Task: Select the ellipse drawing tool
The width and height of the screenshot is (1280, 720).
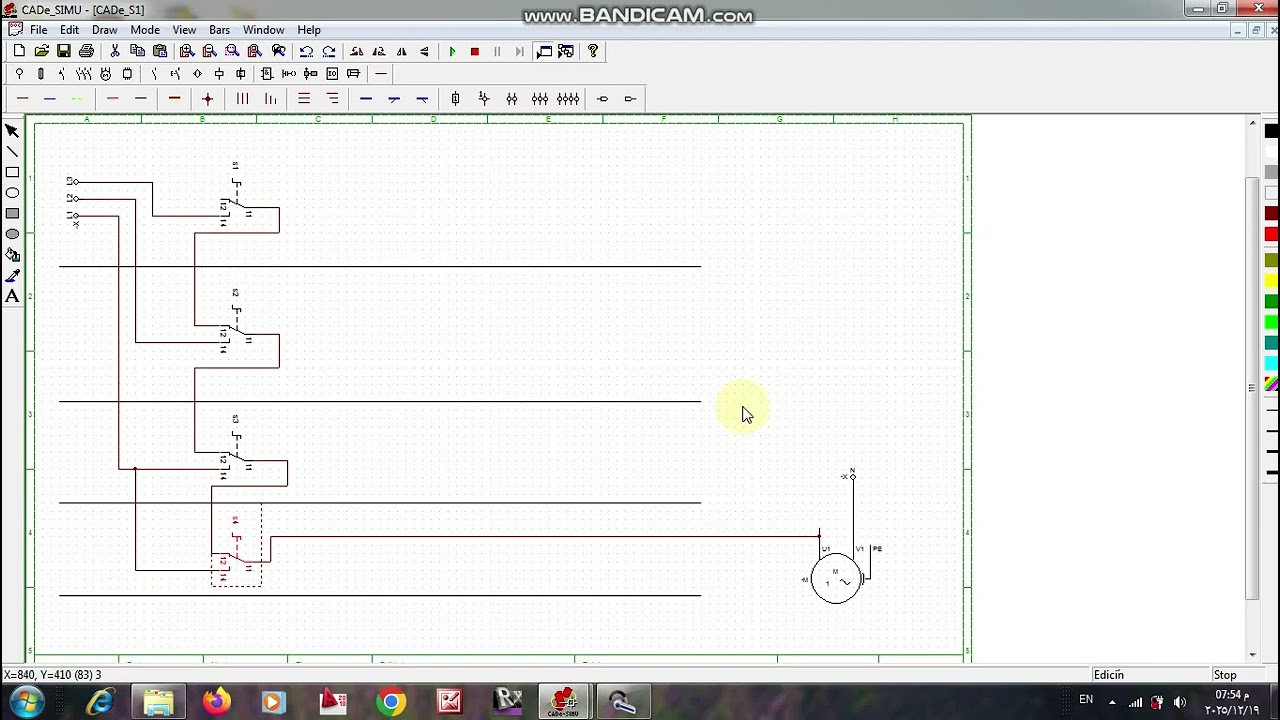Action: coord(12,193)
